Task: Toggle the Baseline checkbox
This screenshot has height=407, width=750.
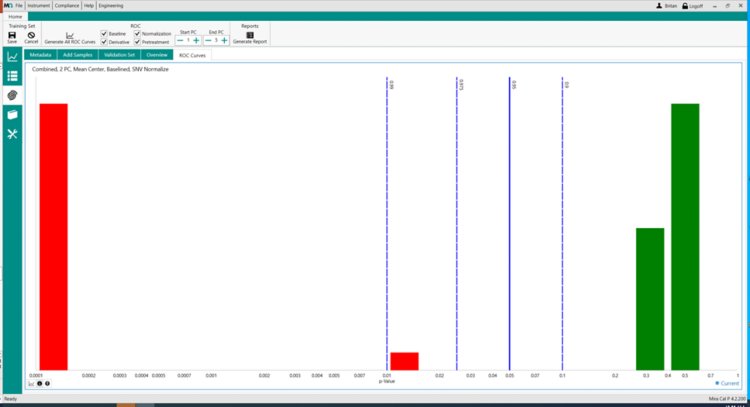Action: (x=104, y=33)
